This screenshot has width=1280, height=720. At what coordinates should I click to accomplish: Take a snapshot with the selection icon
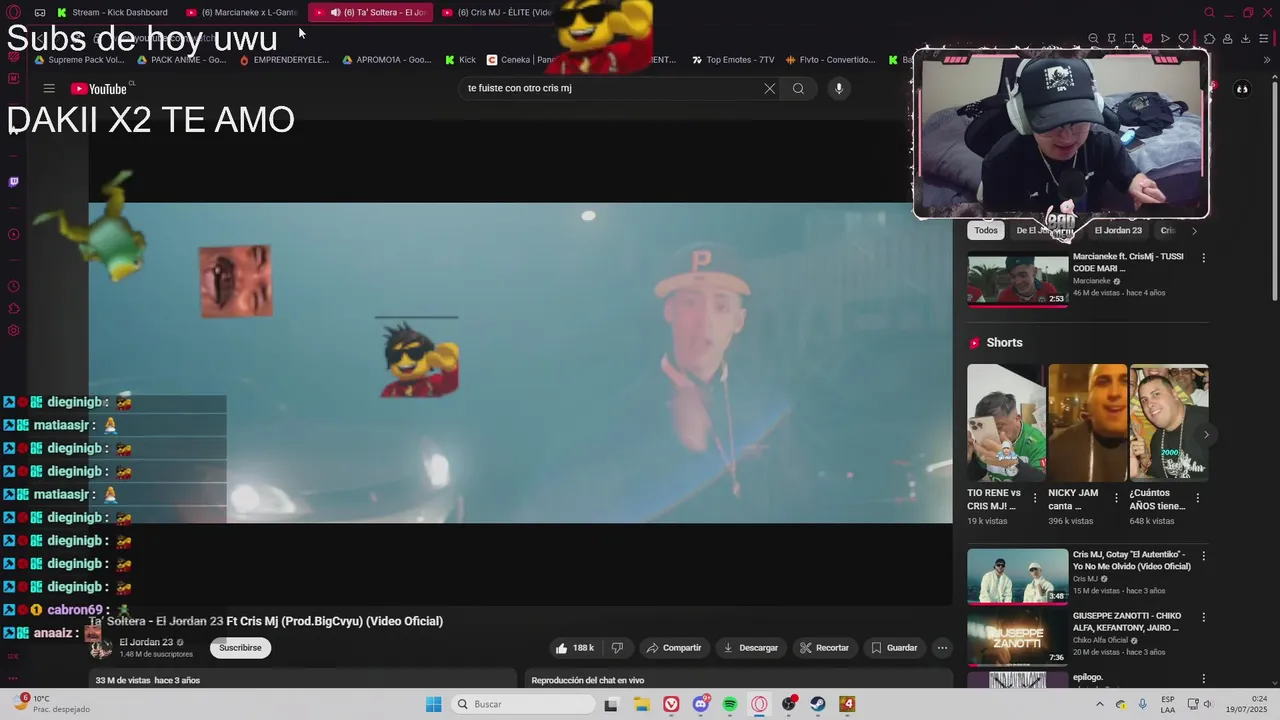1130,39
